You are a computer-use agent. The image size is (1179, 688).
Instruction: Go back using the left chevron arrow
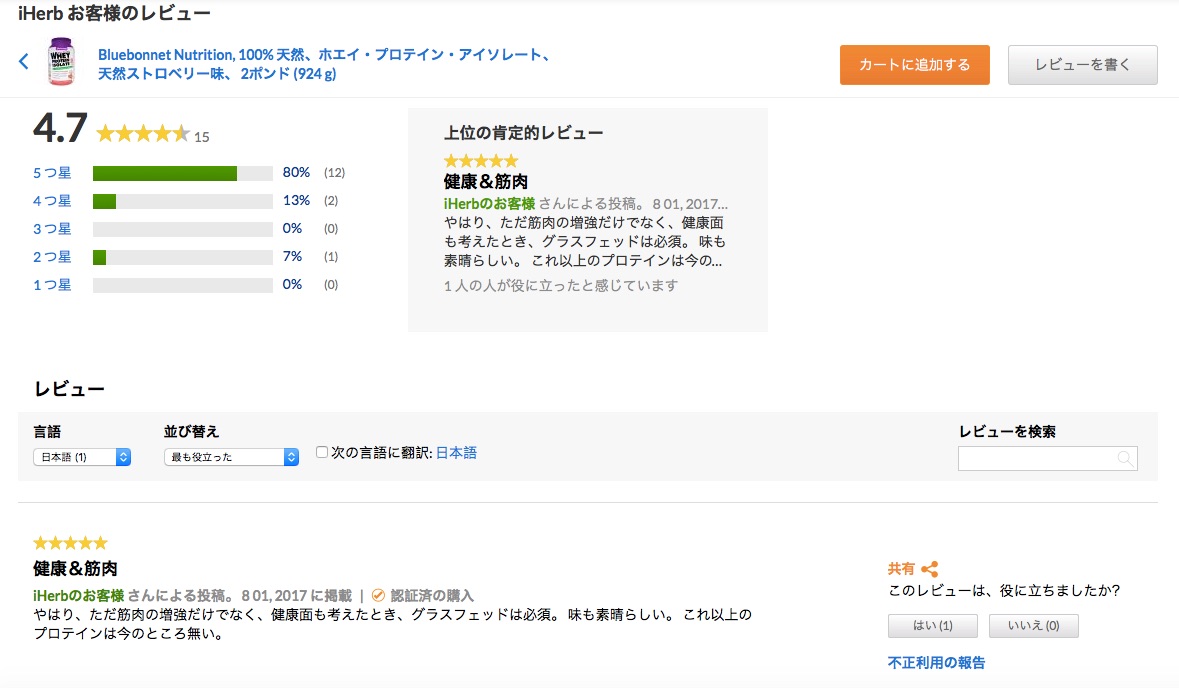click(24, 62)
